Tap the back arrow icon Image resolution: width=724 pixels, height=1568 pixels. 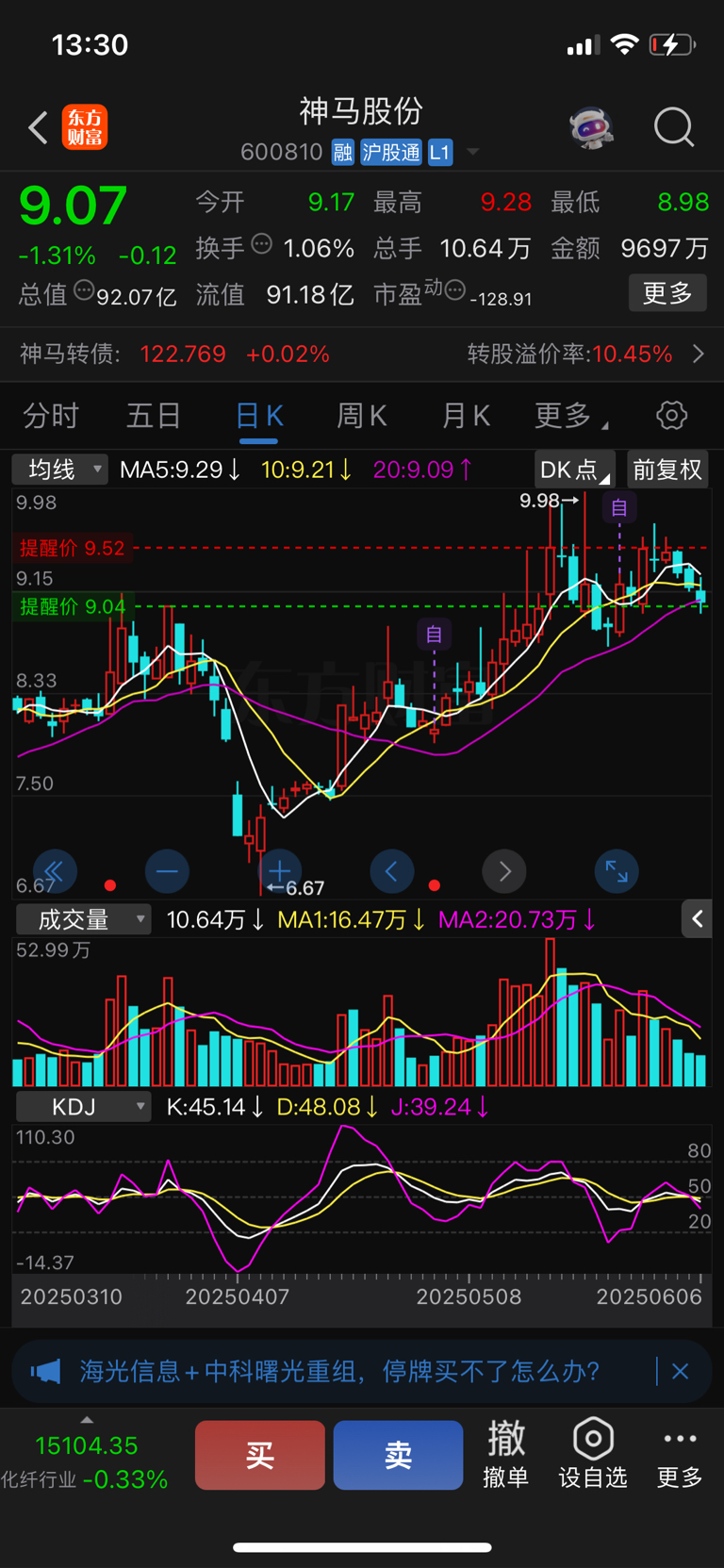[38, 127]
